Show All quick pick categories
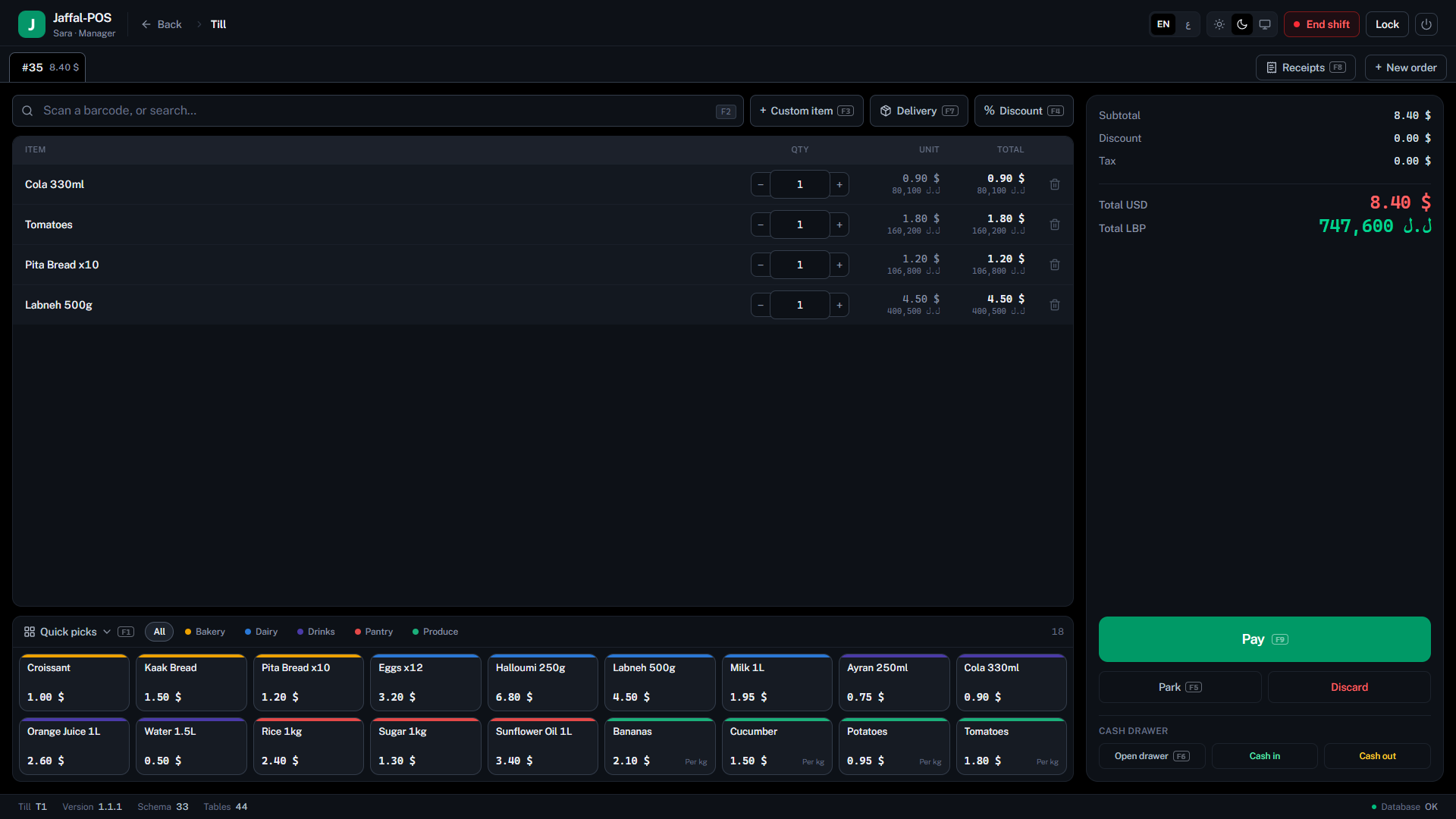The image size is (1456, 819). pos(159,632)
